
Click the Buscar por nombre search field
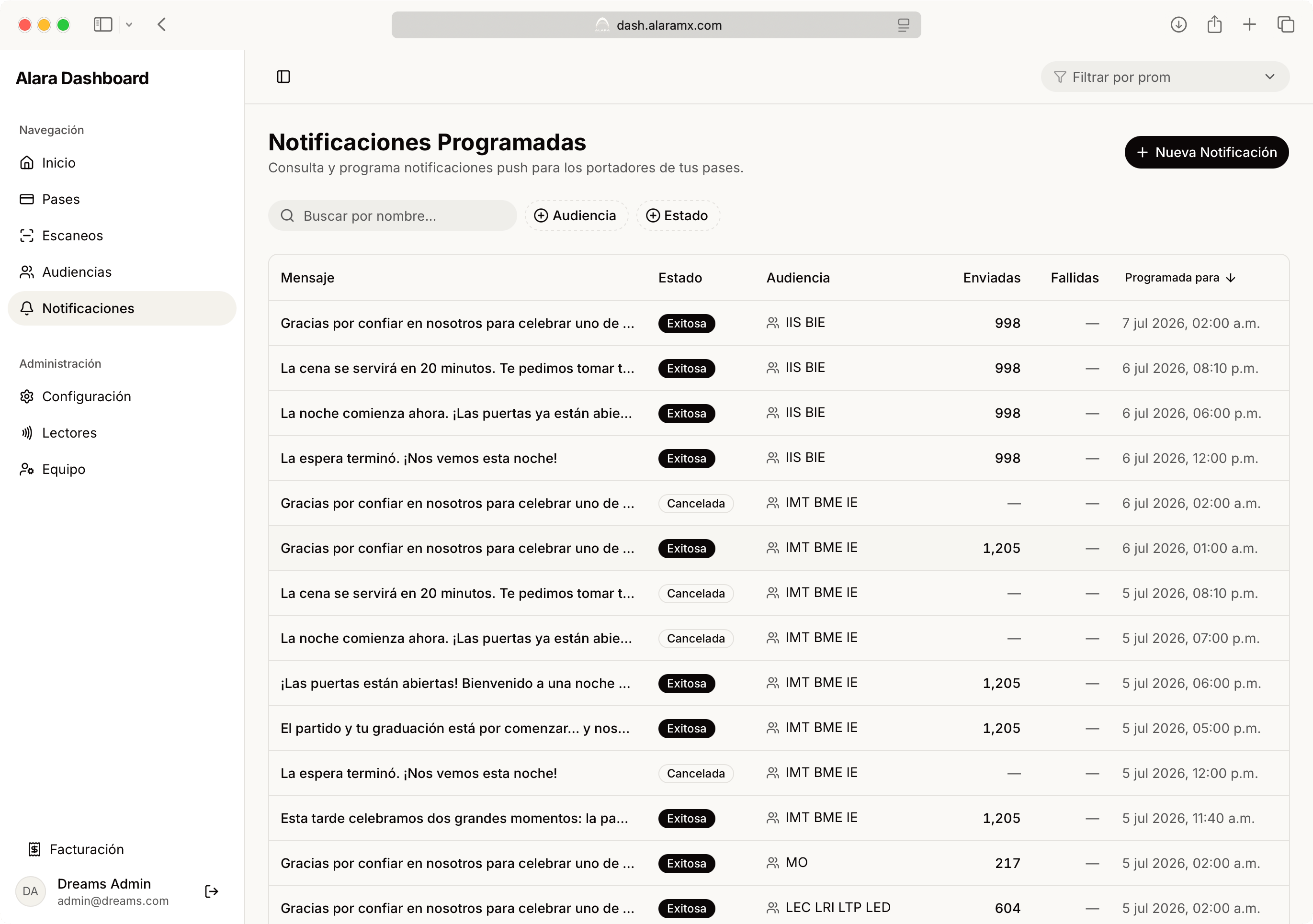[392, 215]
